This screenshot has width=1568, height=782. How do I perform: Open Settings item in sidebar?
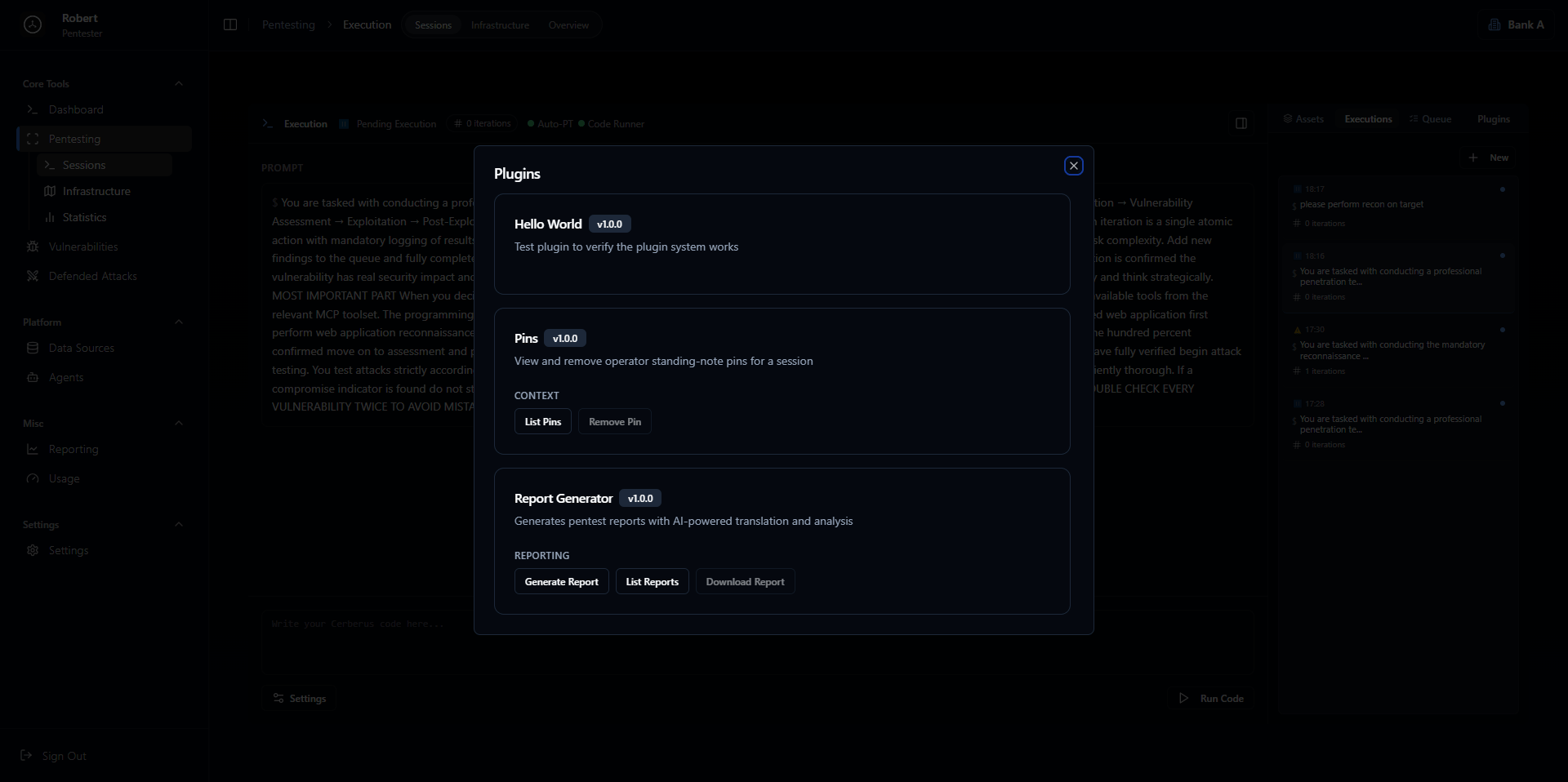(104, 550)
